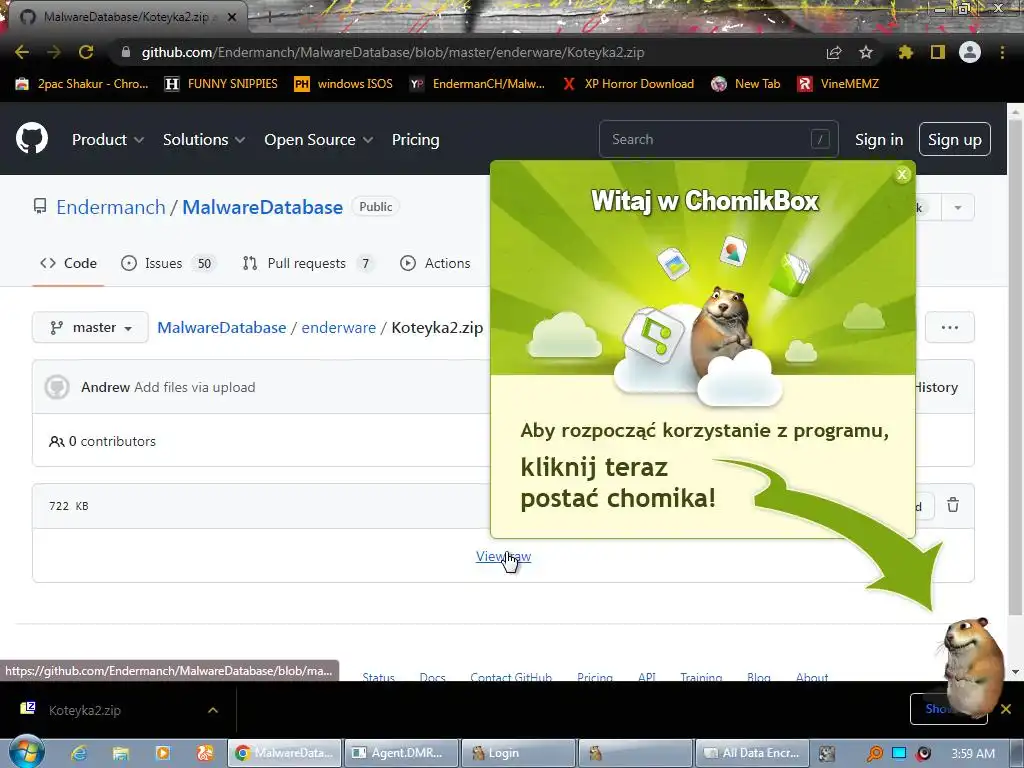Image resolution: width=1024 pixels, height=768 pixels.
Task: Click Sign in link
Action: pyautogui.click(x=879, y=140)
